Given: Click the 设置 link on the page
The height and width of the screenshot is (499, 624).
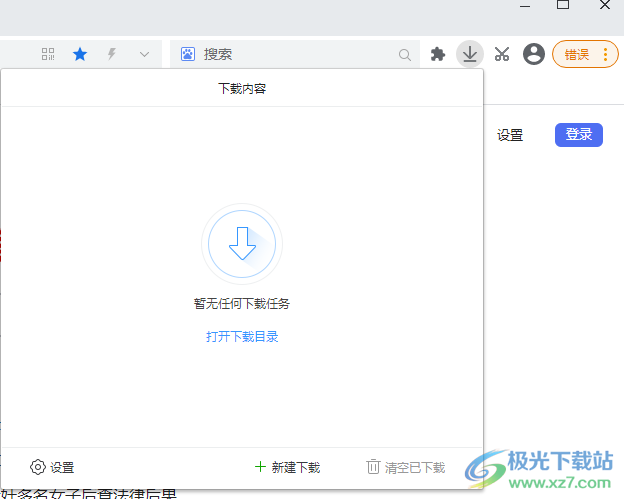Looking at the screenshot, I should pos(510,135).
